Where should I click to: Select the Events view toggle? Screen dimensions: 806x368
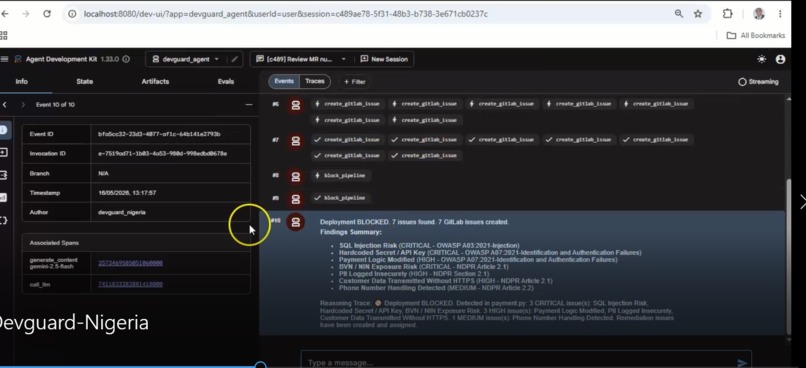click(284, 81)
